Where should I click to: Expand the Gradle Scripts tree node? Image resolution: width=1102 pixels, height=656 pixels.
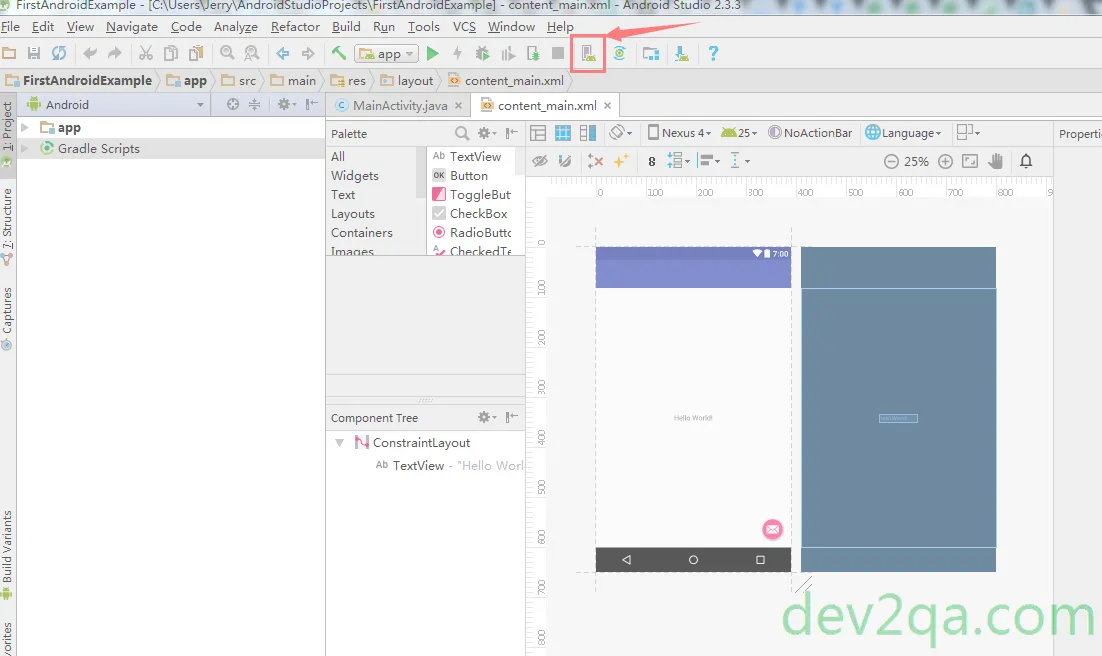click(x=25, y=148)
